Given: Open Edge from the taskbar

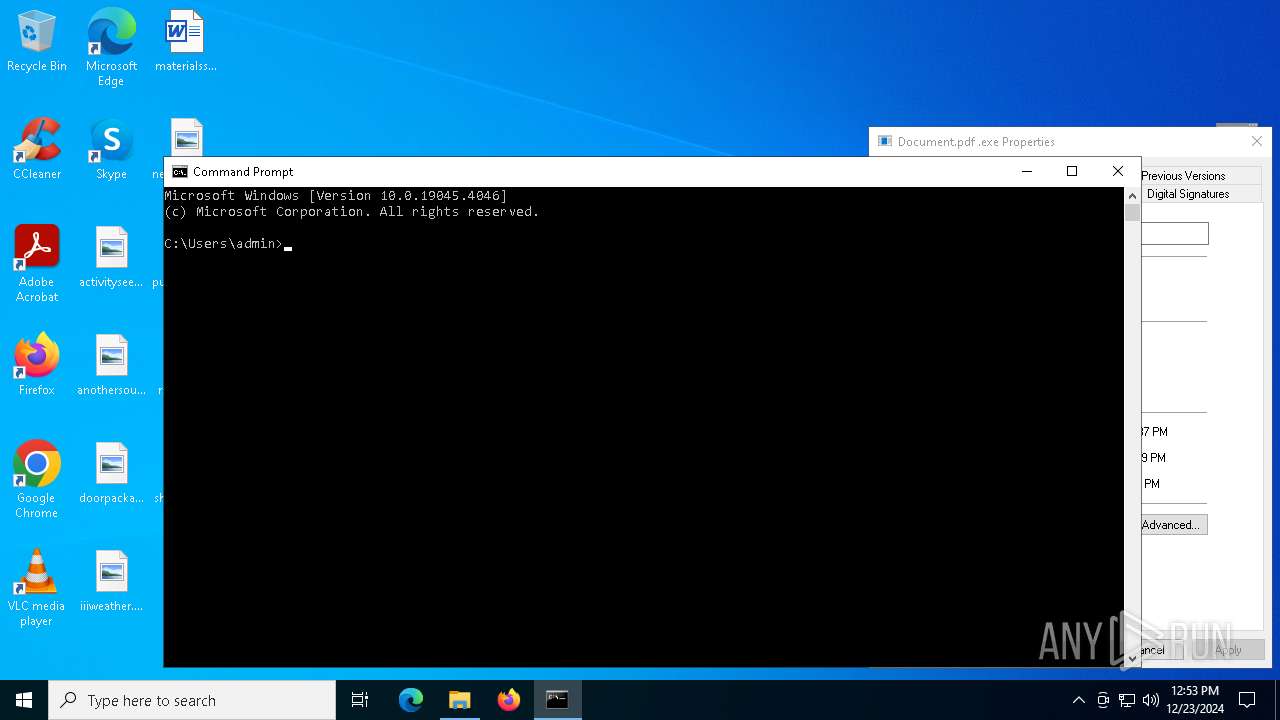Looking at the screenshot, I should [411, 700].
